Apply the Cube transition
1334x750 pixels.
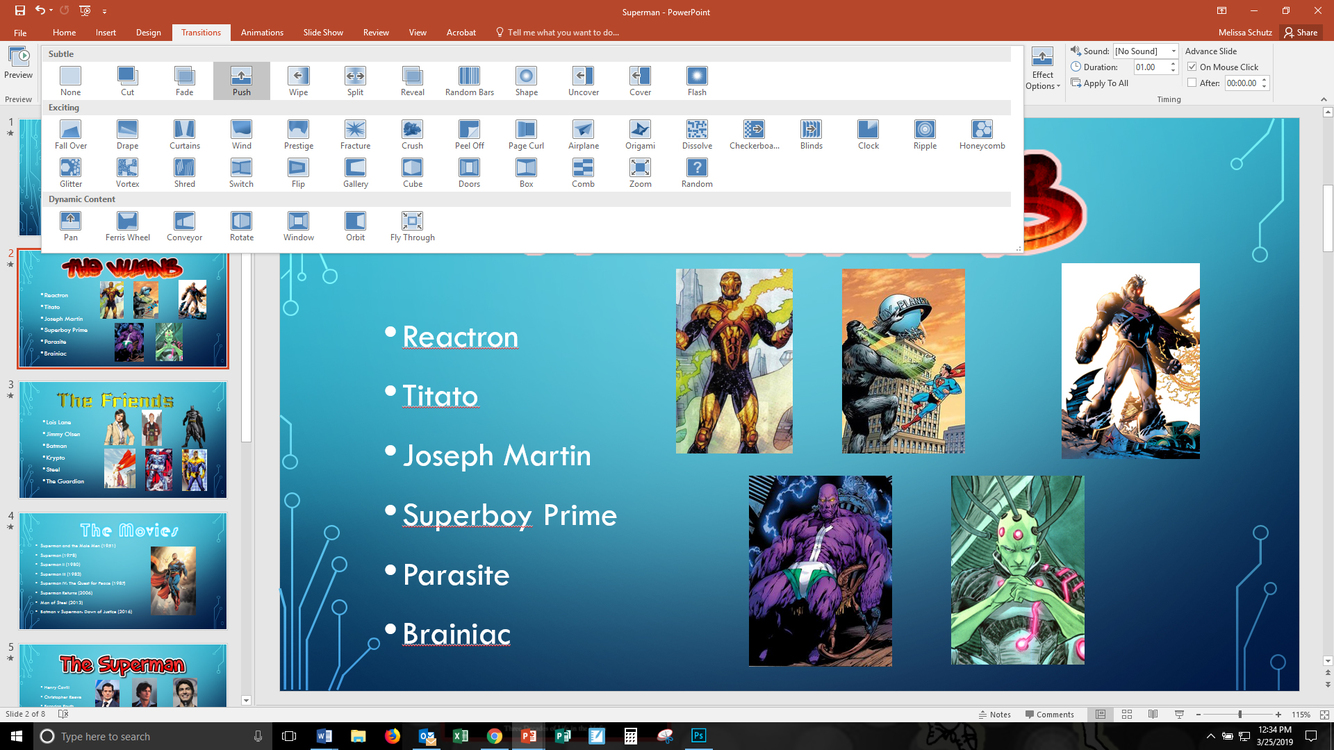[x=412, y=172]
